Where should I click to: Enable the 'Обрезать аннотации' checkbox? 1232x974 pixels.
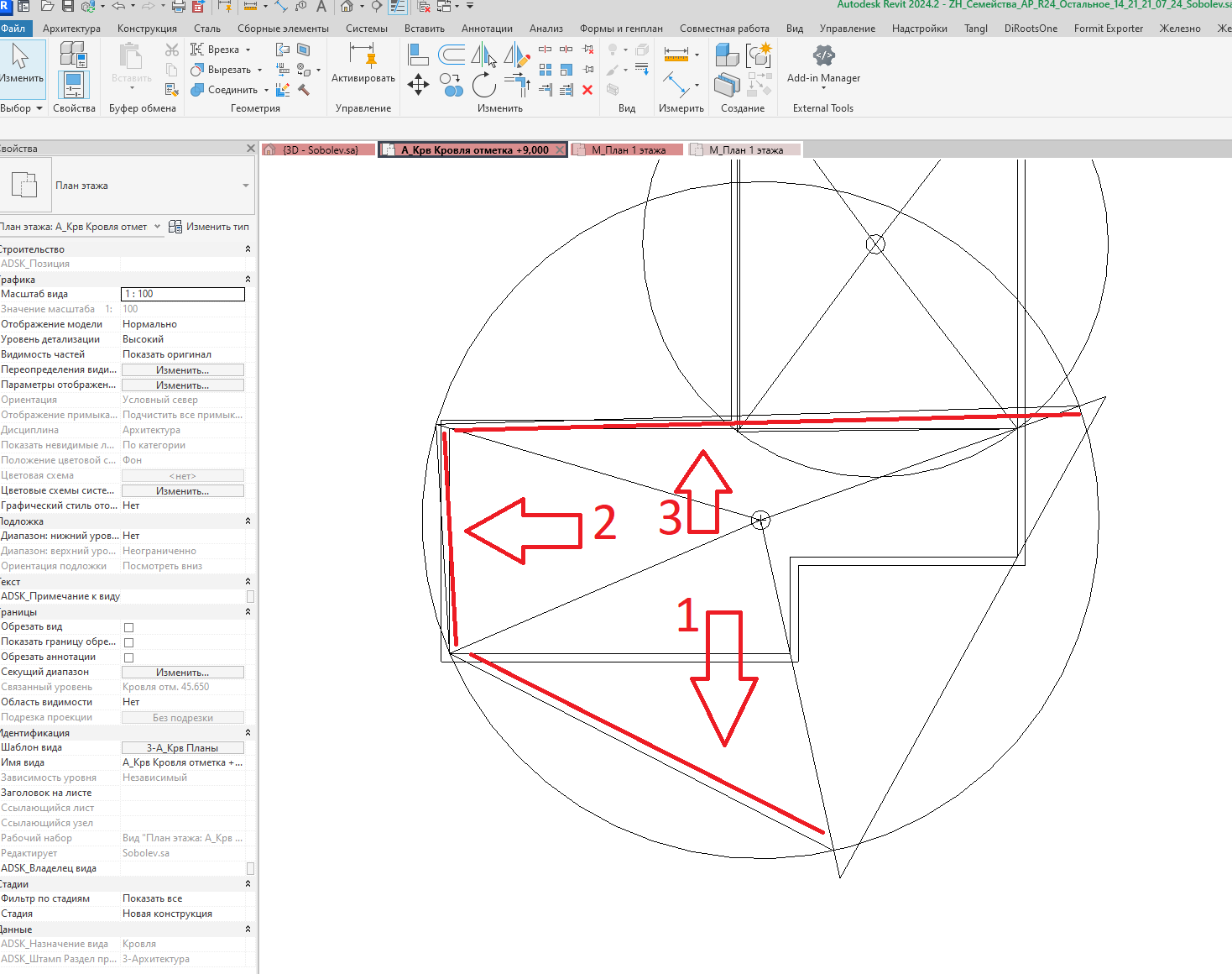click(128, 657)
